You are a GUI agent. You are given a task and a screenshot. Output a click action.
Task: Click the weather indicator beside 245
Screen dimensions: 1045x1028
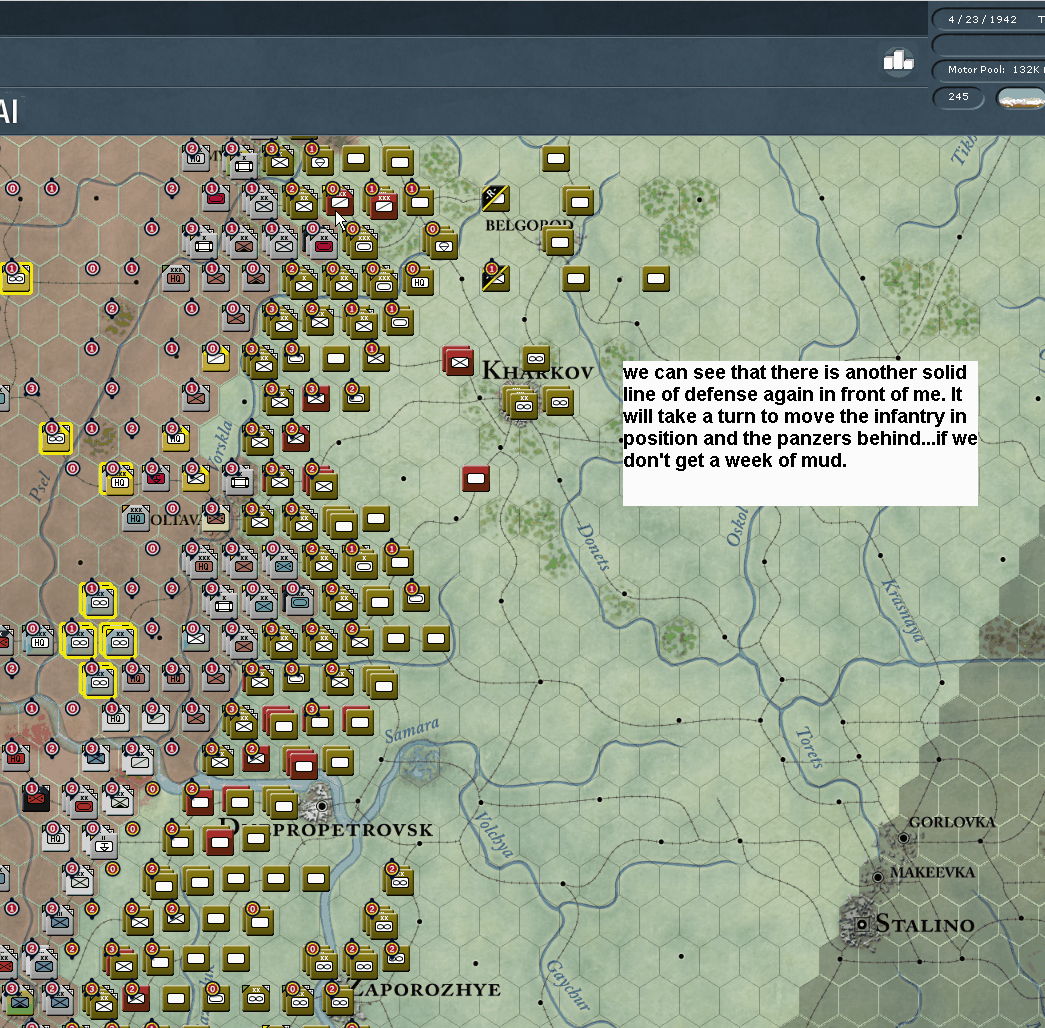coord(1021,99)
